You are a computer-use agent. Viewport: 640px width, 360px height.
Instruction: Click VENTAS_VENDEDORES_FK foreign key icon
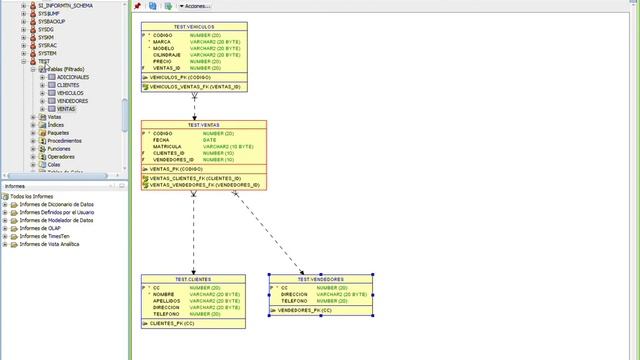click(145, 185)
